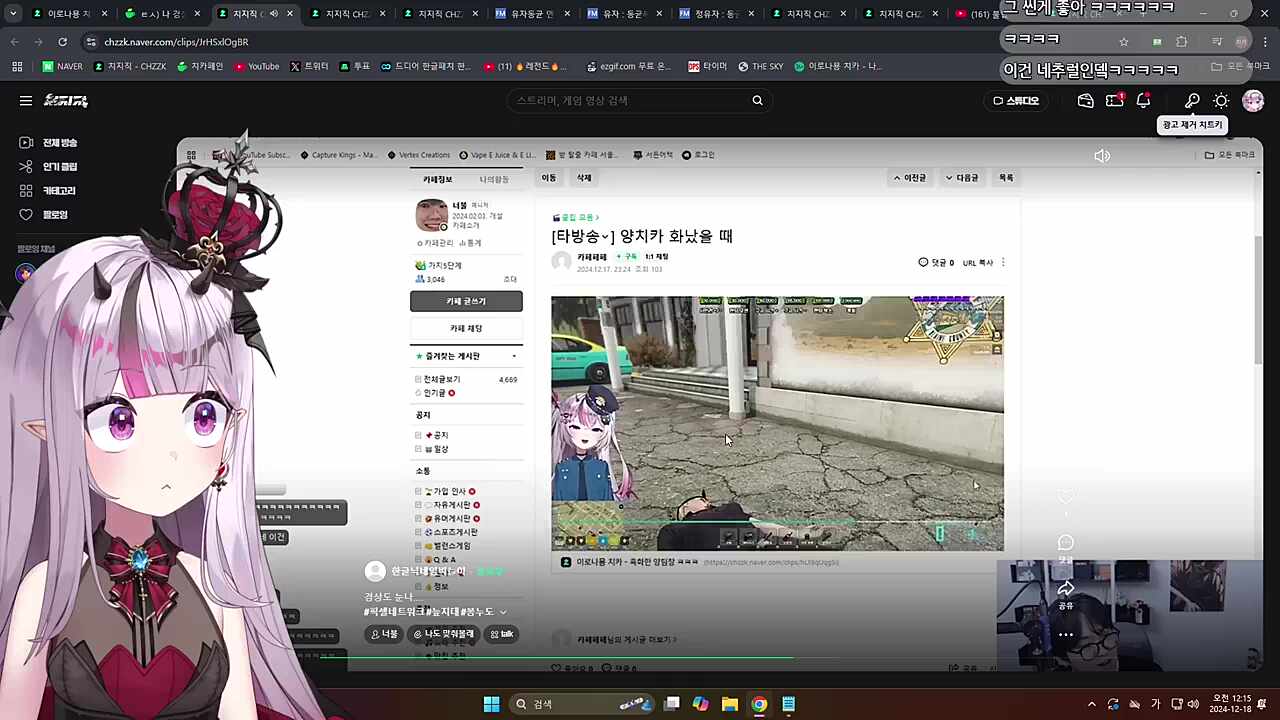Screen dimensions: 1280x720
Task: Reload the page in Chrome
Action: pos(62,42)
